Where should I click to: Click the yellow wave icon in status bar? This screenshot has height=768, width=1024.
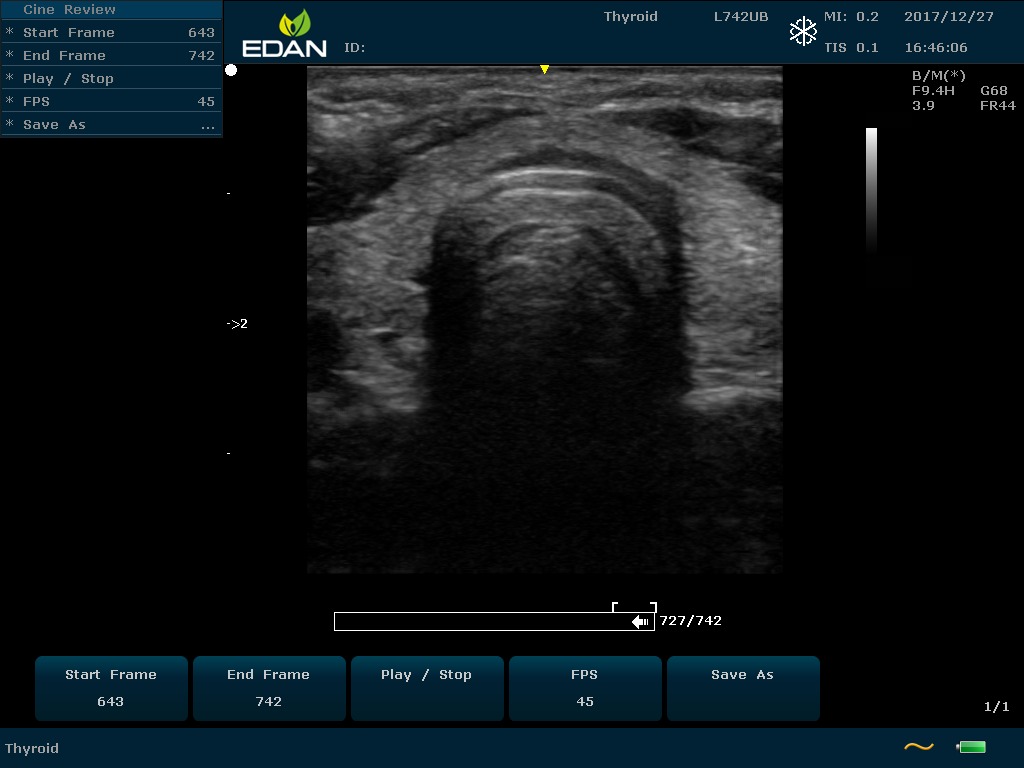click(918, 747)
